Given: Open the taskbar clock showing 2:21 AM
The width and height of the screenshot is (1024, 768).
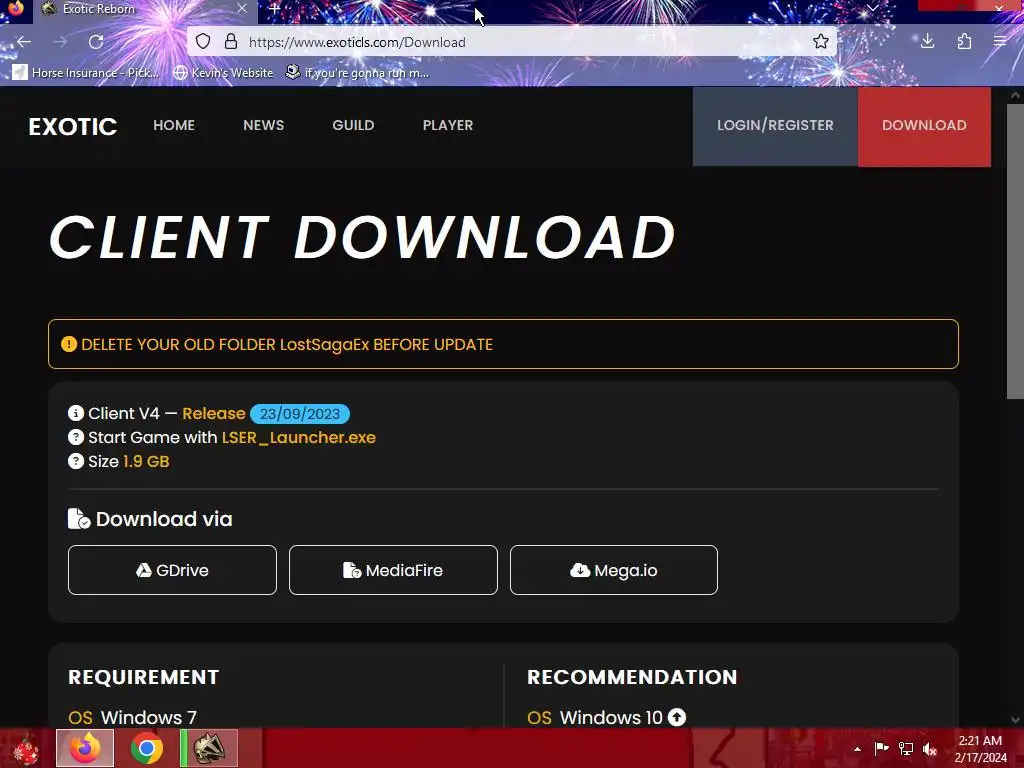Looking at the screenshot, I should (x=980, y=748).
